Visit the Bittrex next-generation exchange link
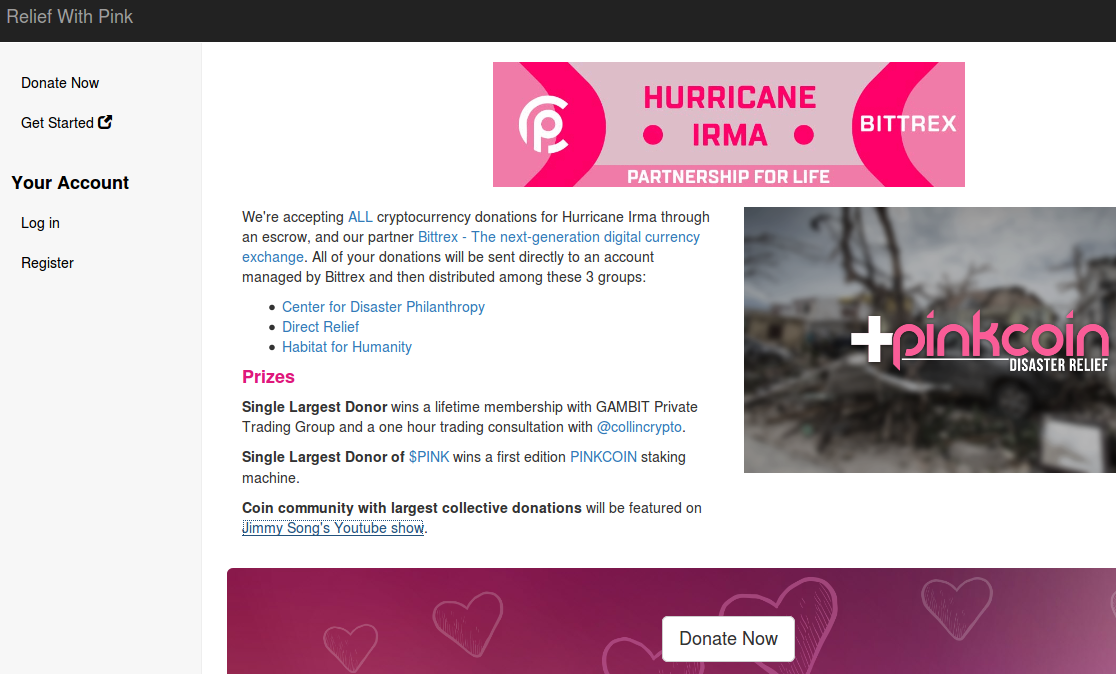Viewport: 1116px width, 674px height. click(470, 246)
